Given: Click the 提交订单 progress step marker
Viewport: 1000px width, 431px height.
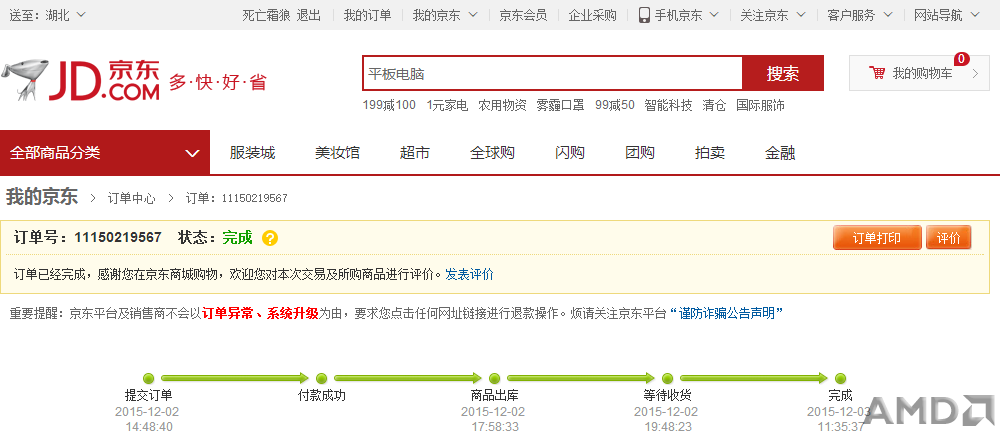Looking at the screenshot, I should (x=149, y=378).
